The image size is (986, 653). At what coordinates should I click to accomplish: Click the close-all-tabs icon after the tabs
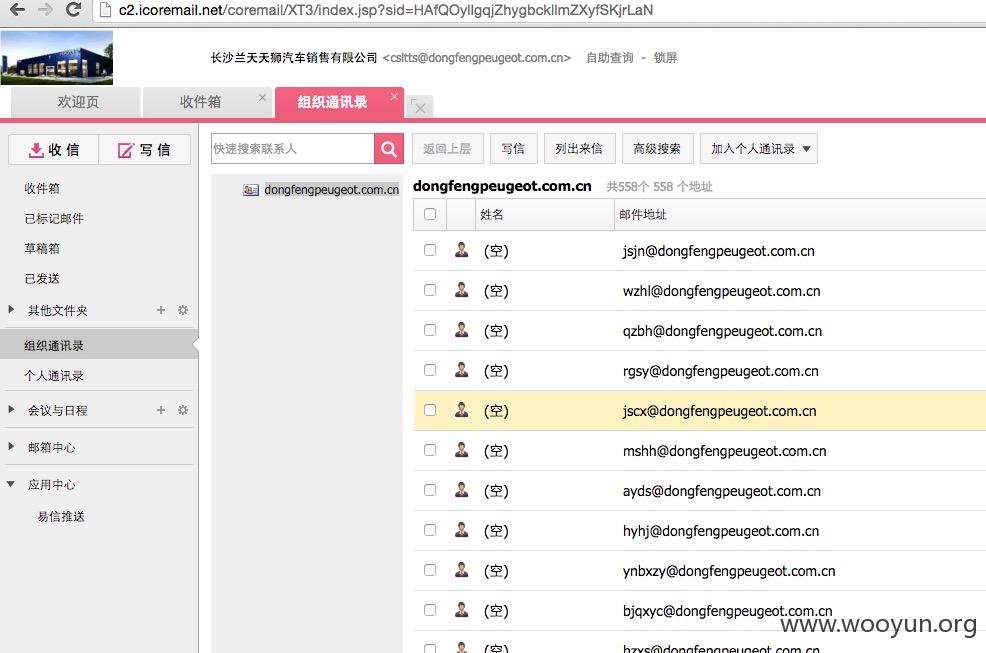coord(419,106)
